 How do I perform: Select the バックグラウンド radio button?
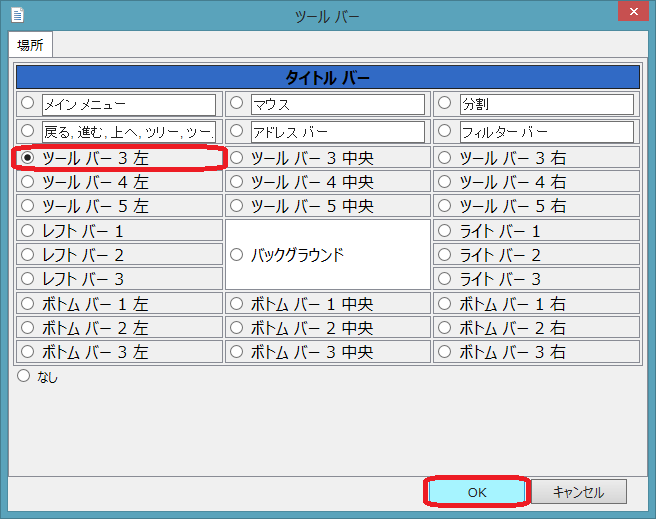[237, 255]
